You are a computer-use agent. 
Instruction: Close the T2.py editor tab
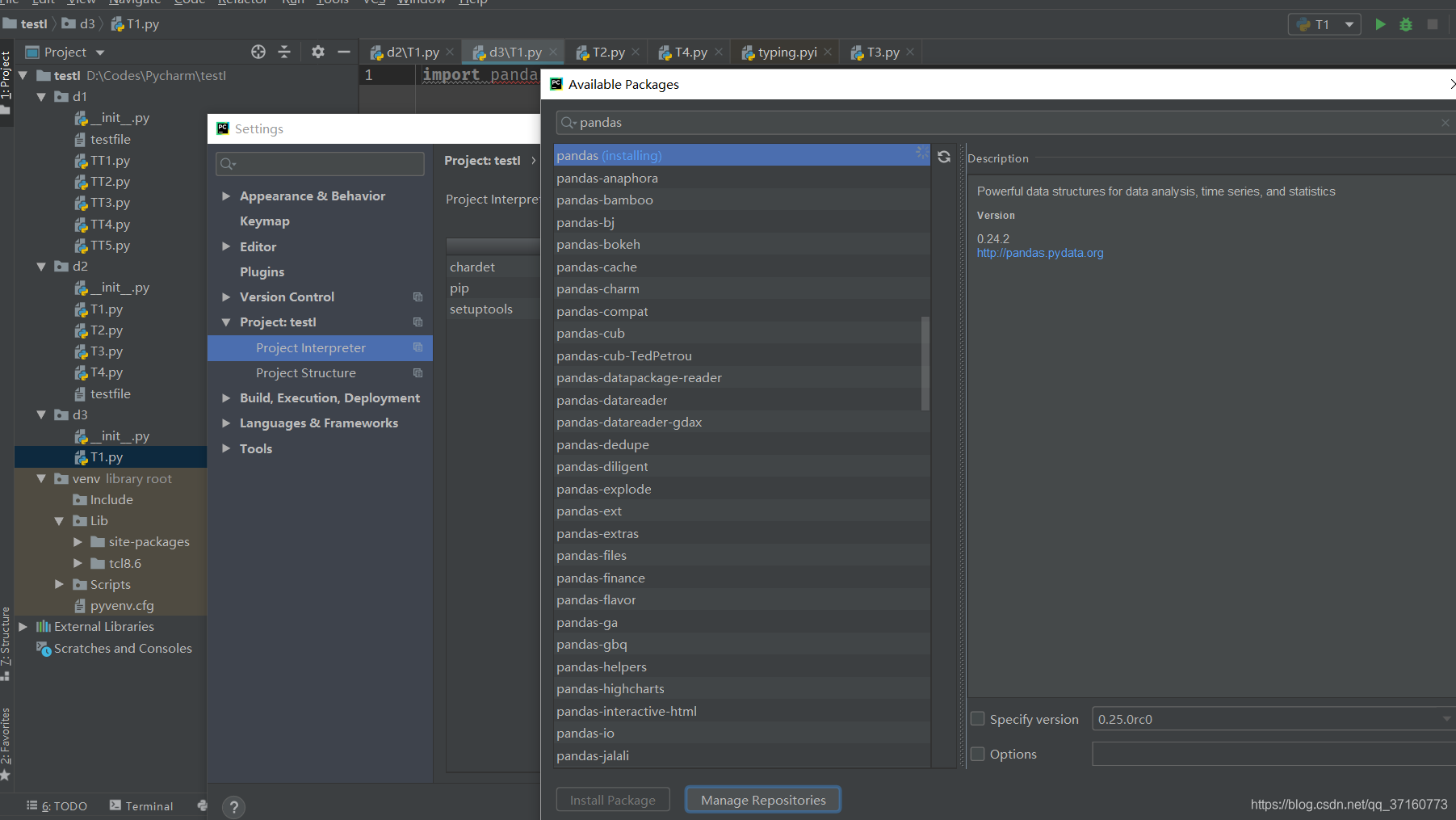(x=636, y=52)
